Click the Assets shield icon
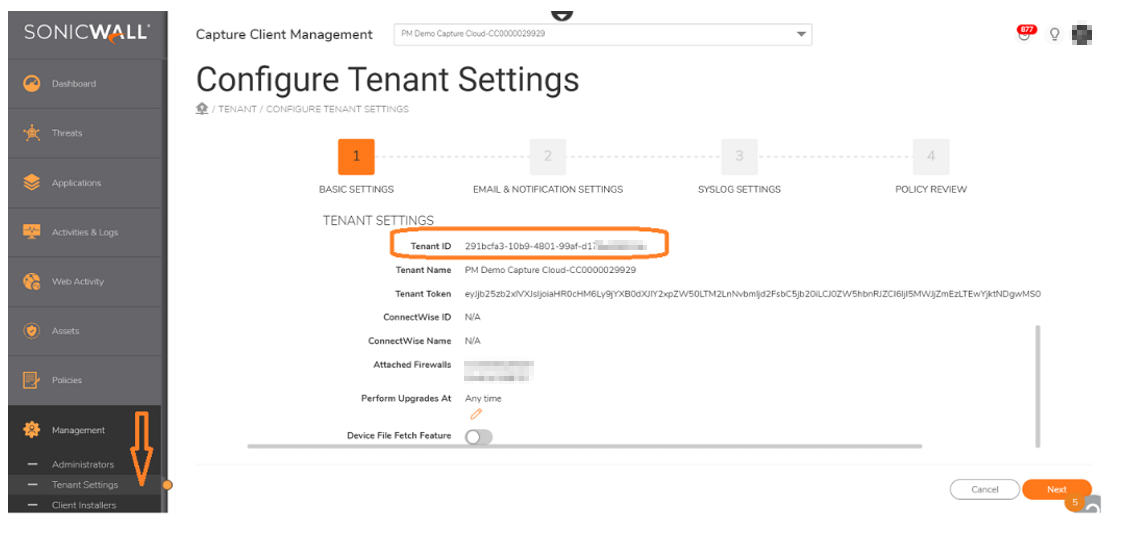The height and width of the screenshot is (534, 1128). pos(31,331)
